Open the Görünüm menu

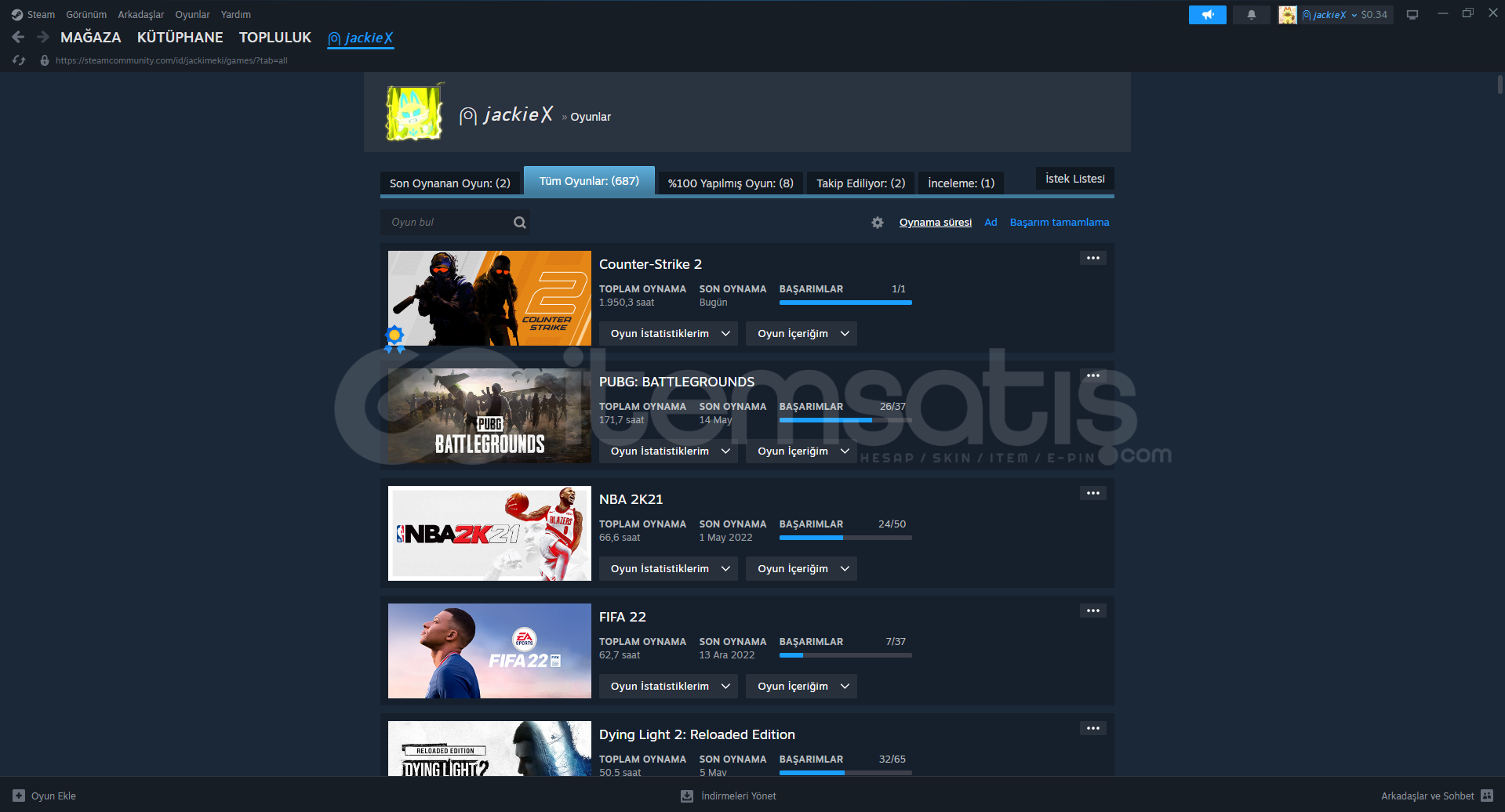86,15
